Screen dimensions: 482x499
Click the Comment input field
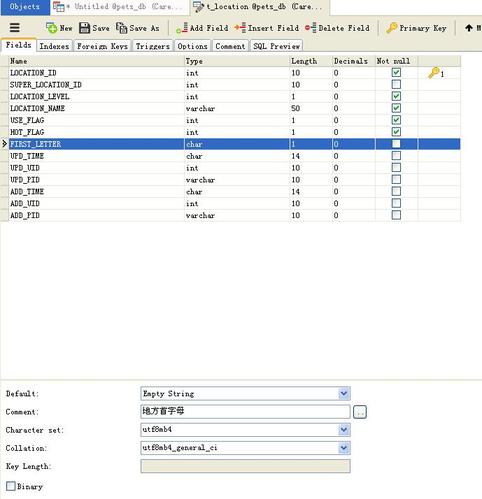click(245, 411)
